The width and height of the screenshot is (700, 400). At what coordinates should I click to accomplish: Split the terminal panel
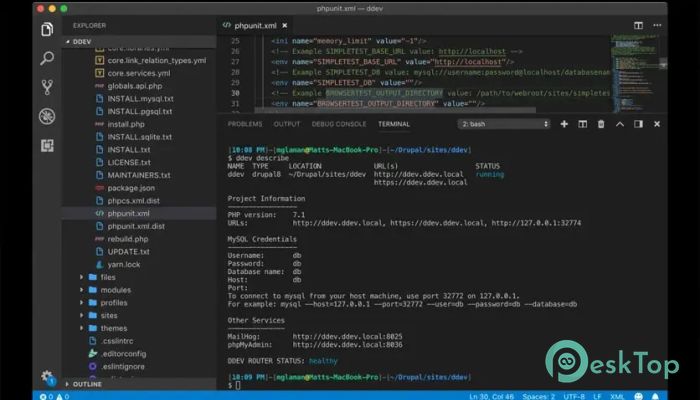coord(583,124)
